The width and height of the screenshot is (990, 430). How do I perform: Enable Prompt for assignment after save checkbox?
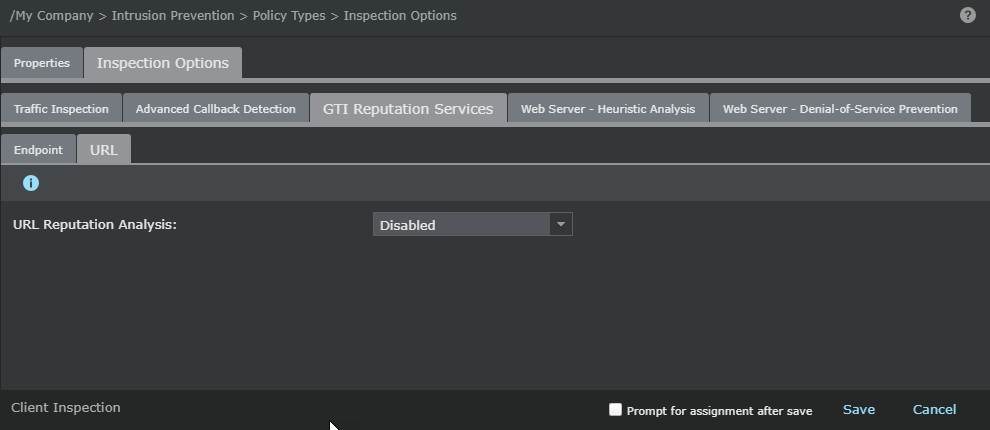[615, 410]
